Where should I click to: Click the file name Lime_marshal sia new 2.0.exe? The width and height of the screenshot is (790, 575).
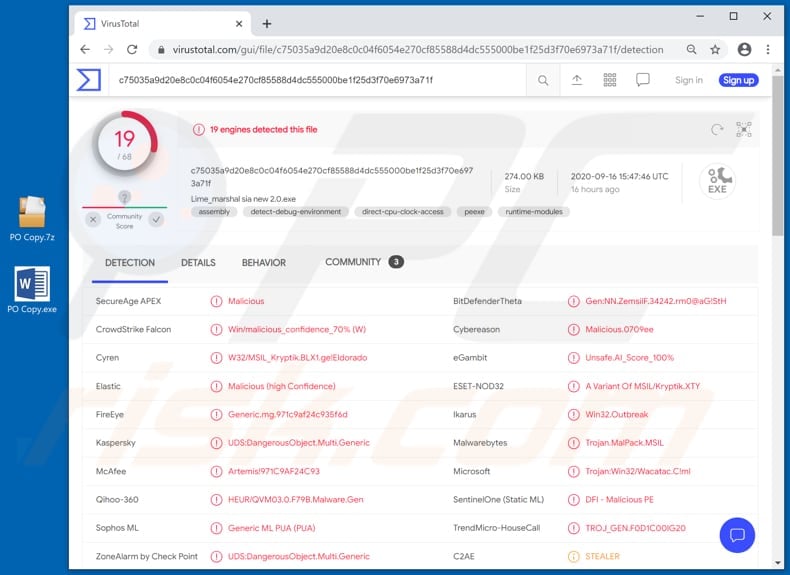(x=243, y=199)
